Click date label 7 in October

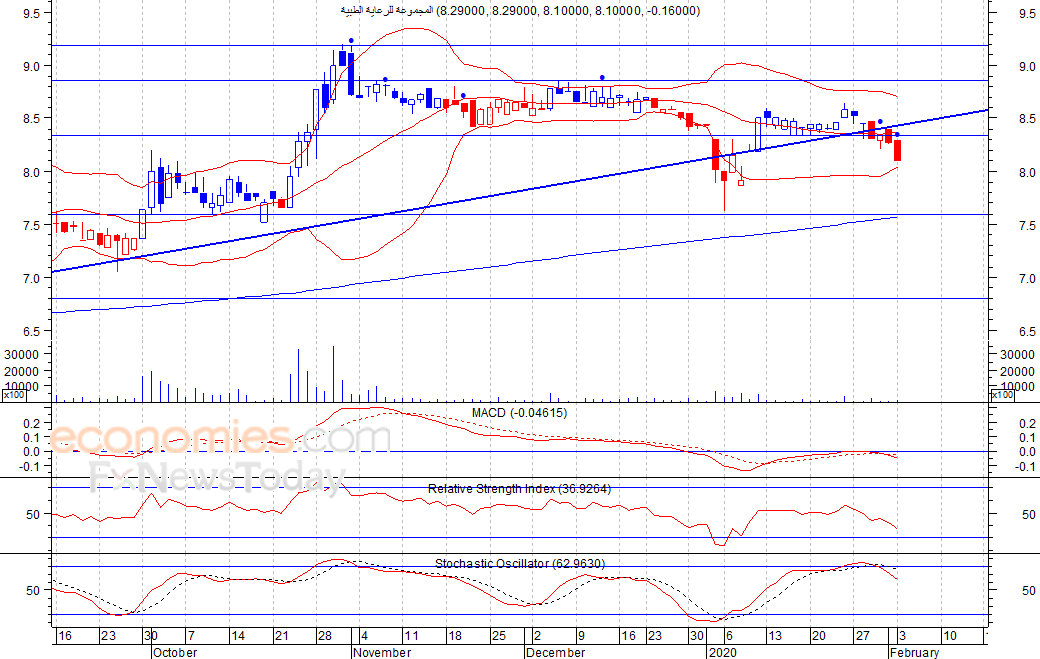(191, 636)
